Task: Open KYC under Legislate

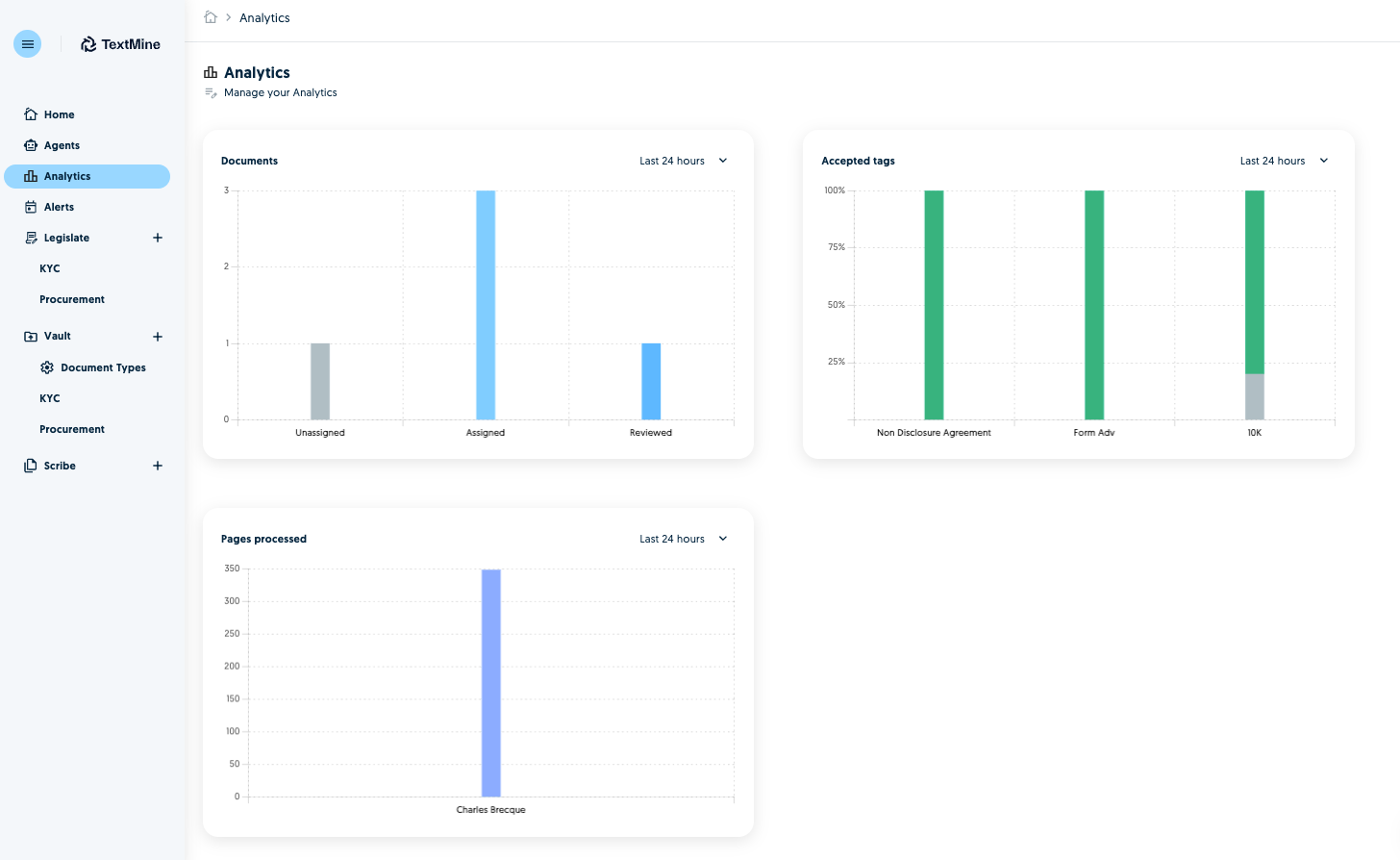Action: (50, 268)
